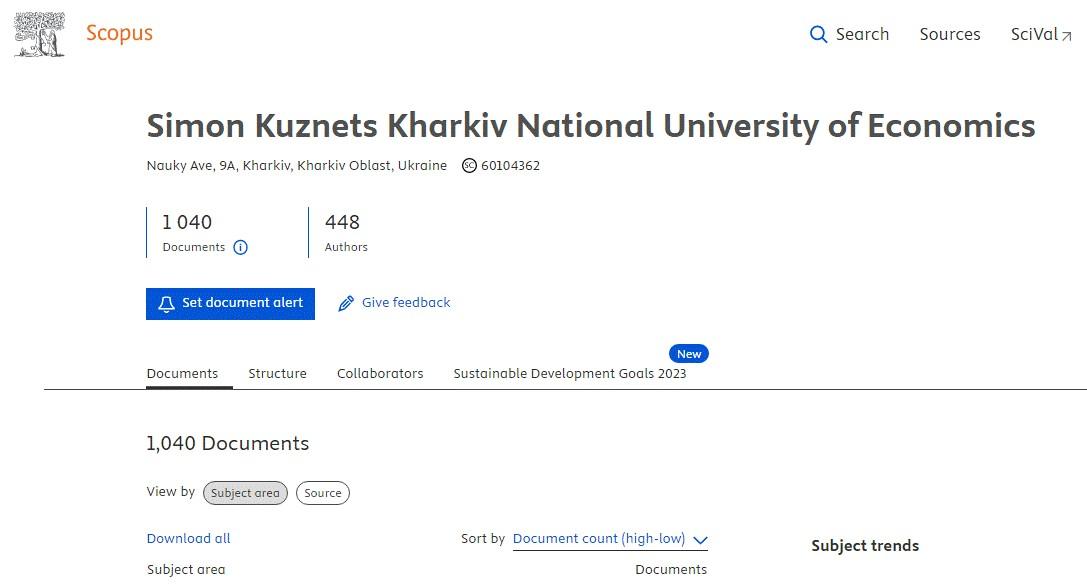1087x584 pixels.
Task: Click the bell icon in Set document alert
Action: pyautogui.click(x=166, y=304)
